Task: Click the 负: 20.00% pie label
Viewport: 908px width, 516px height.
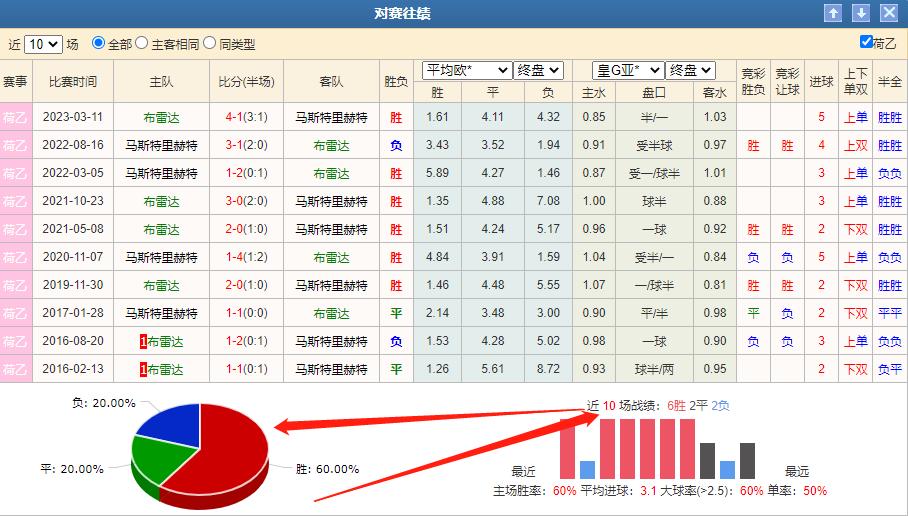Action: click(x=104, y=403)
